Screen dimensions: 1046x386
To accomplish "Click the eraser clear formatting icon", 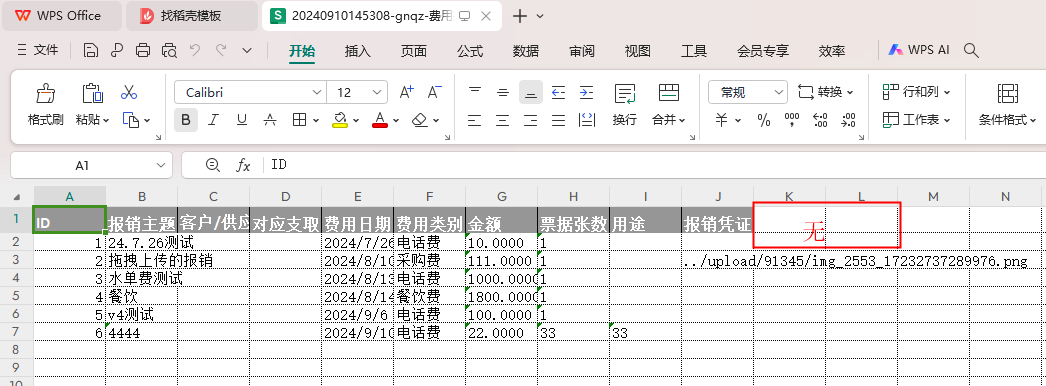I will click(x=420, y=120).
